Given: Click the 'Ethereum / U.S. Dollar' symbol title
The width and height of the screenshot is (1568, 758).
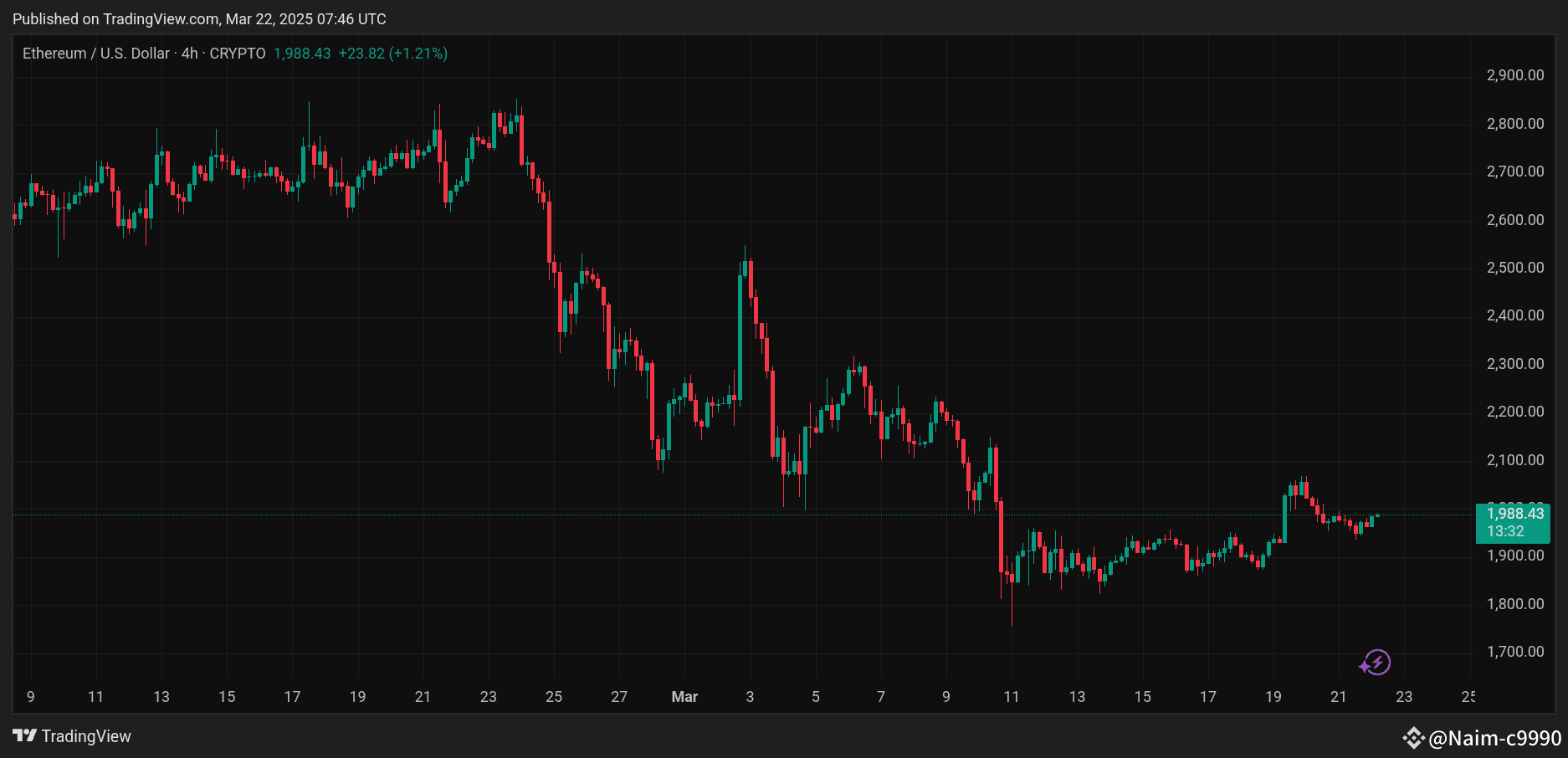Looking at the screenshot, I should 95,53.
